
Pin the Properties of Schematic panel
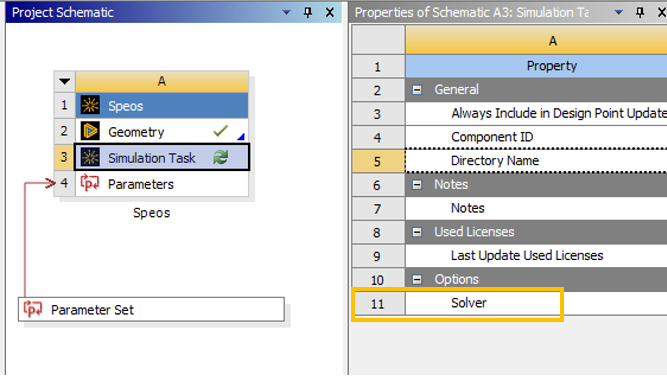point(640,12)
